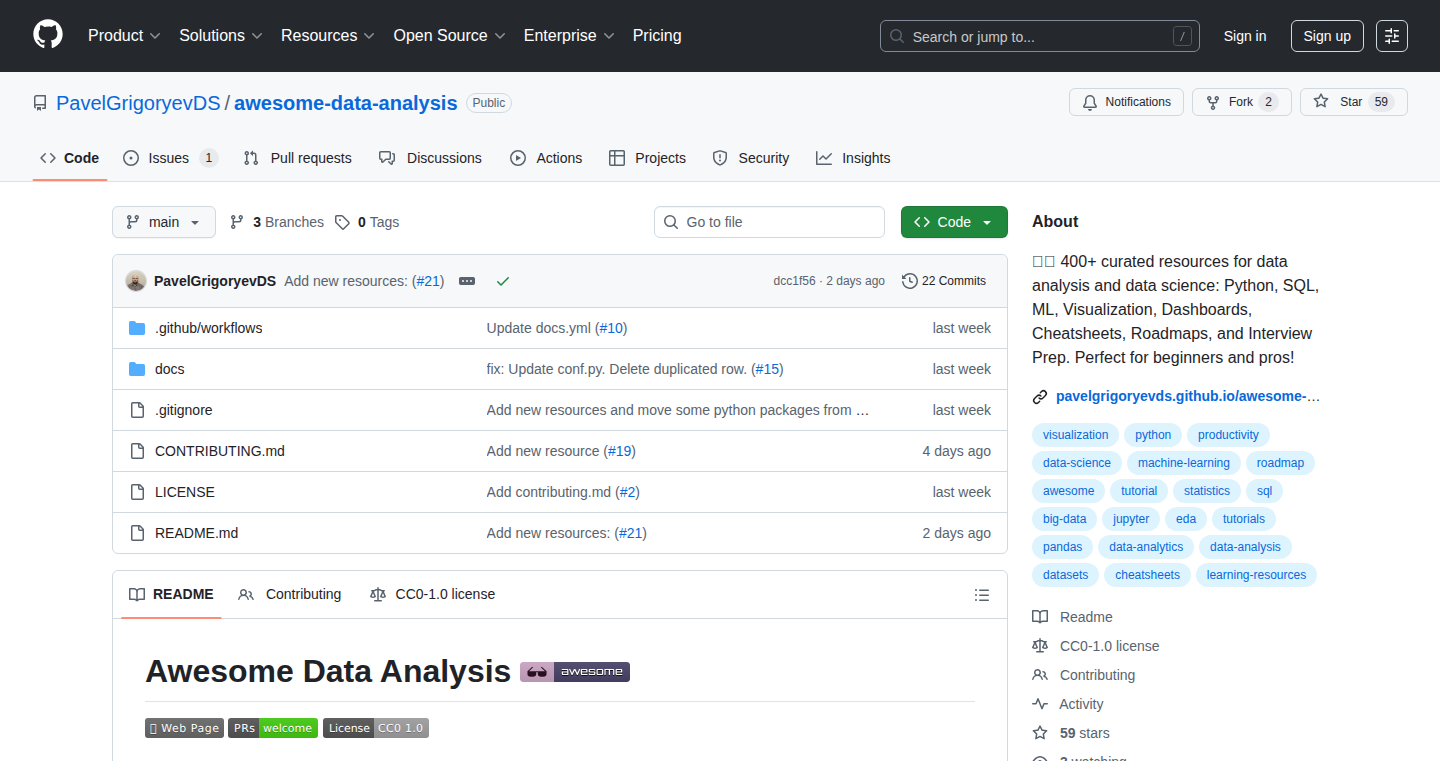The width and height of the screenshot is (1440, 761).
Task: Open pull request #19 link
Action: click(620, 451)
